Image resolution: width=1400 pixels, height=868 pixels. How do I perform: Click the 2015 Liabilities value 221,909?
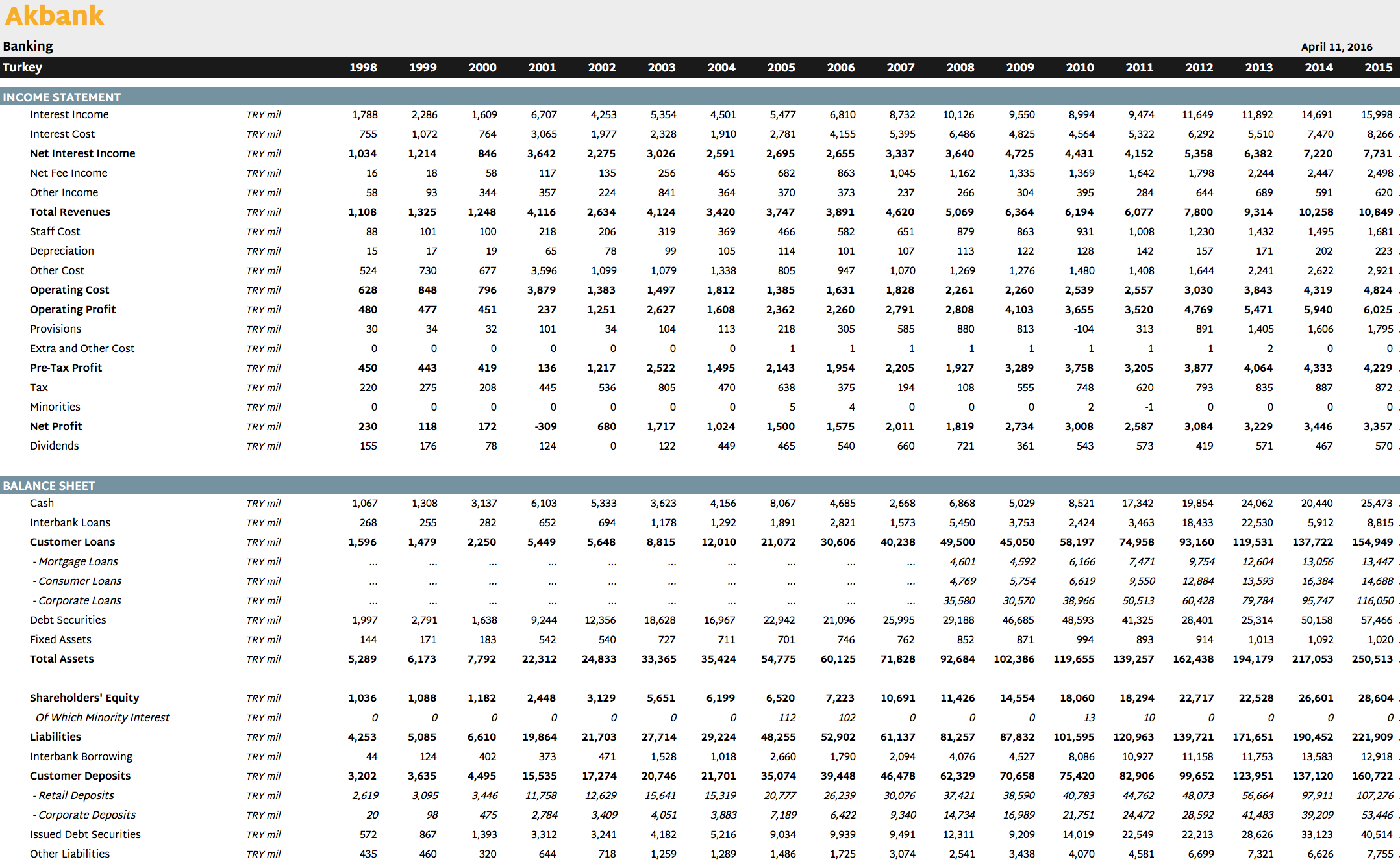1373,737
